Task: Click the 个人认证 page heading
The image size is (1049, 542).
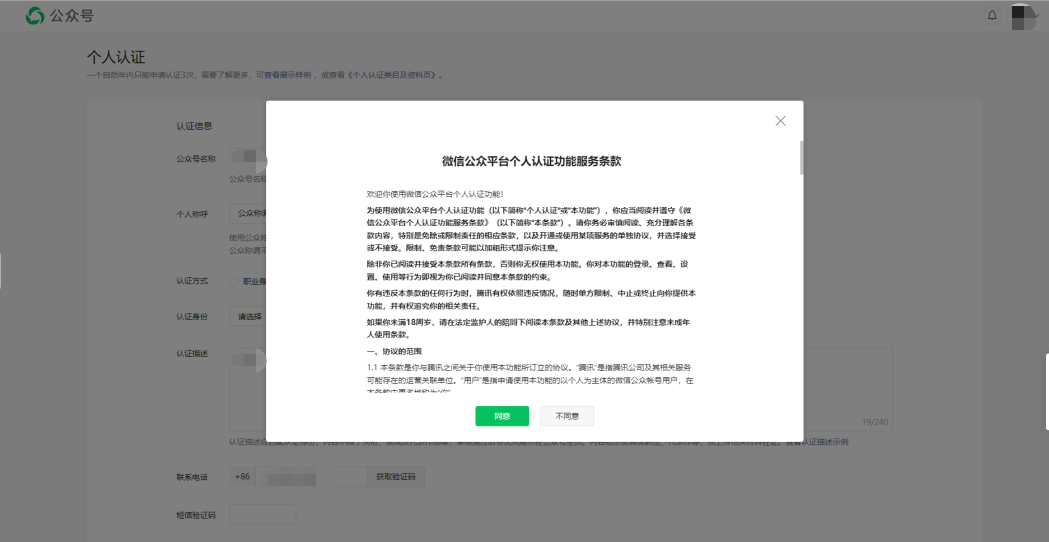Action: coord(116,57)
